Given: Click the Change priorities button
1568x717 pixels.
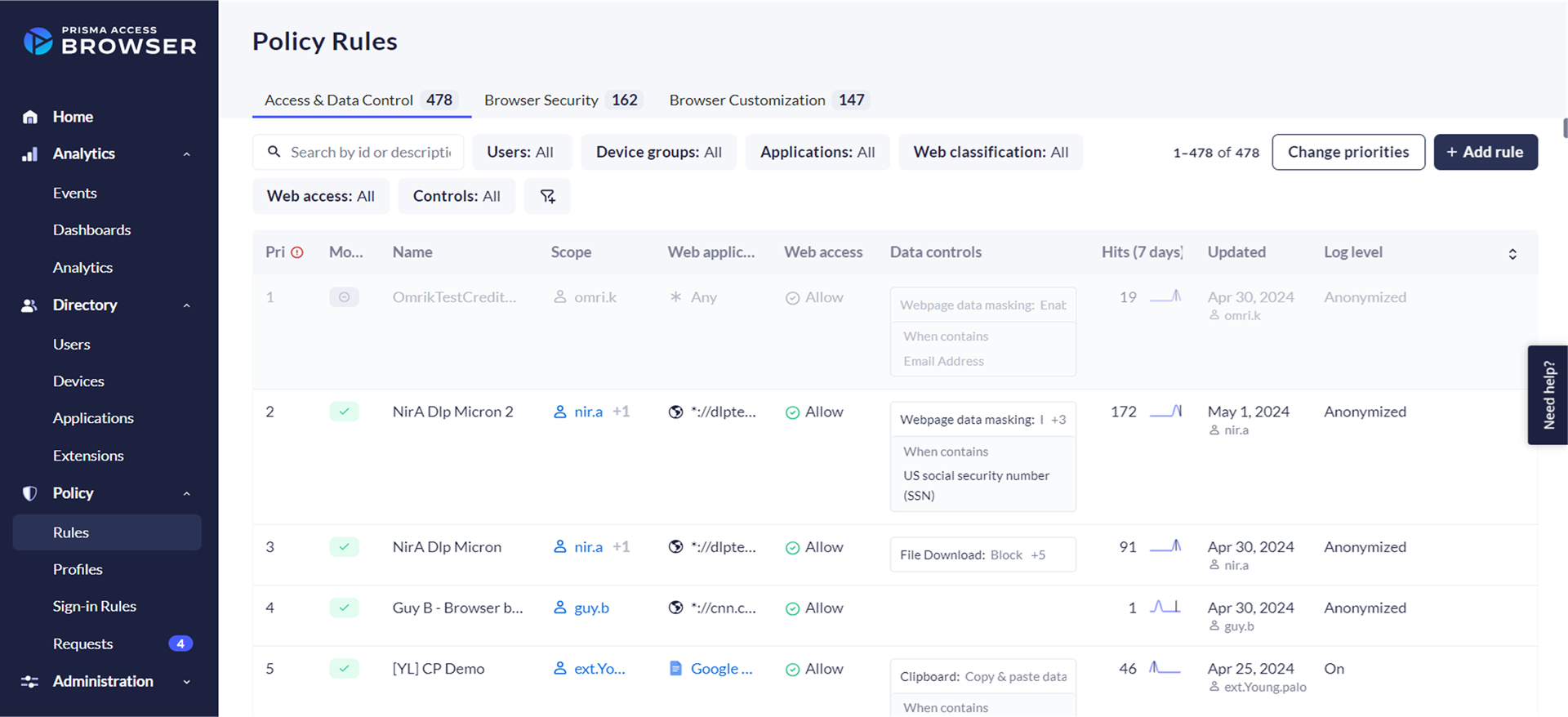Looking at the screenshot, I should [1348, 152].
